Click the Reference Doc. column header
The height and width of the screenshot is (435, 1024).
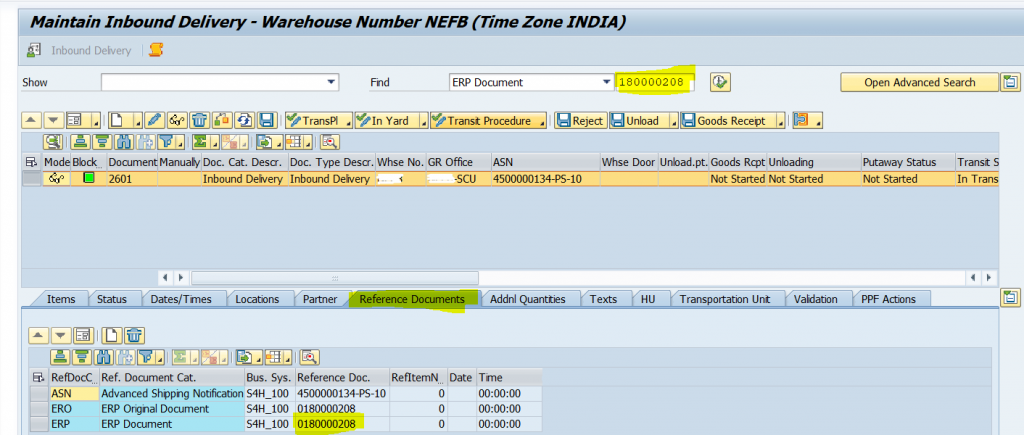pyautogui.click(x=342, y=377)
